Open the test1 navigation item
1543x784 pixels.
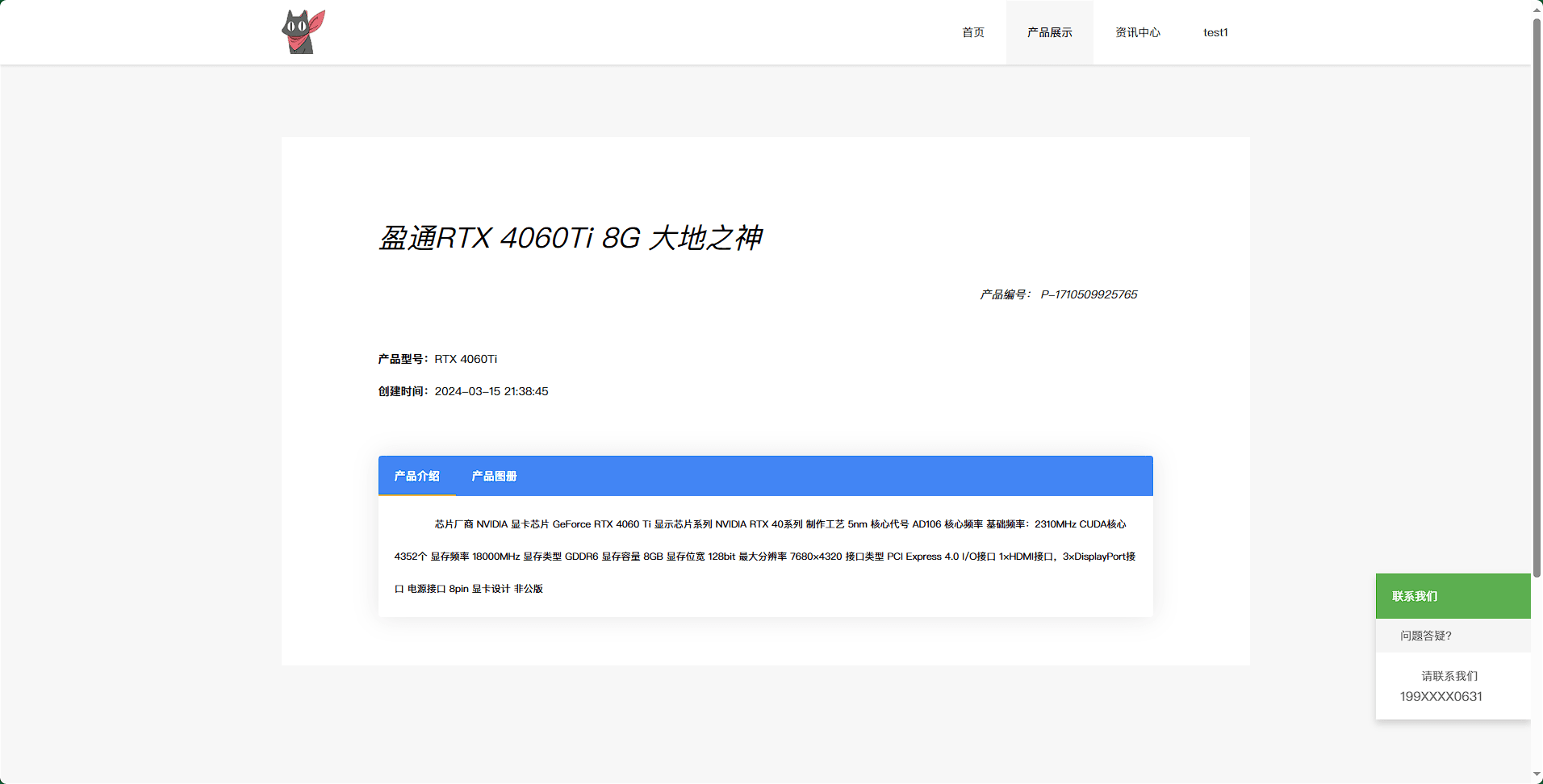1215,32
